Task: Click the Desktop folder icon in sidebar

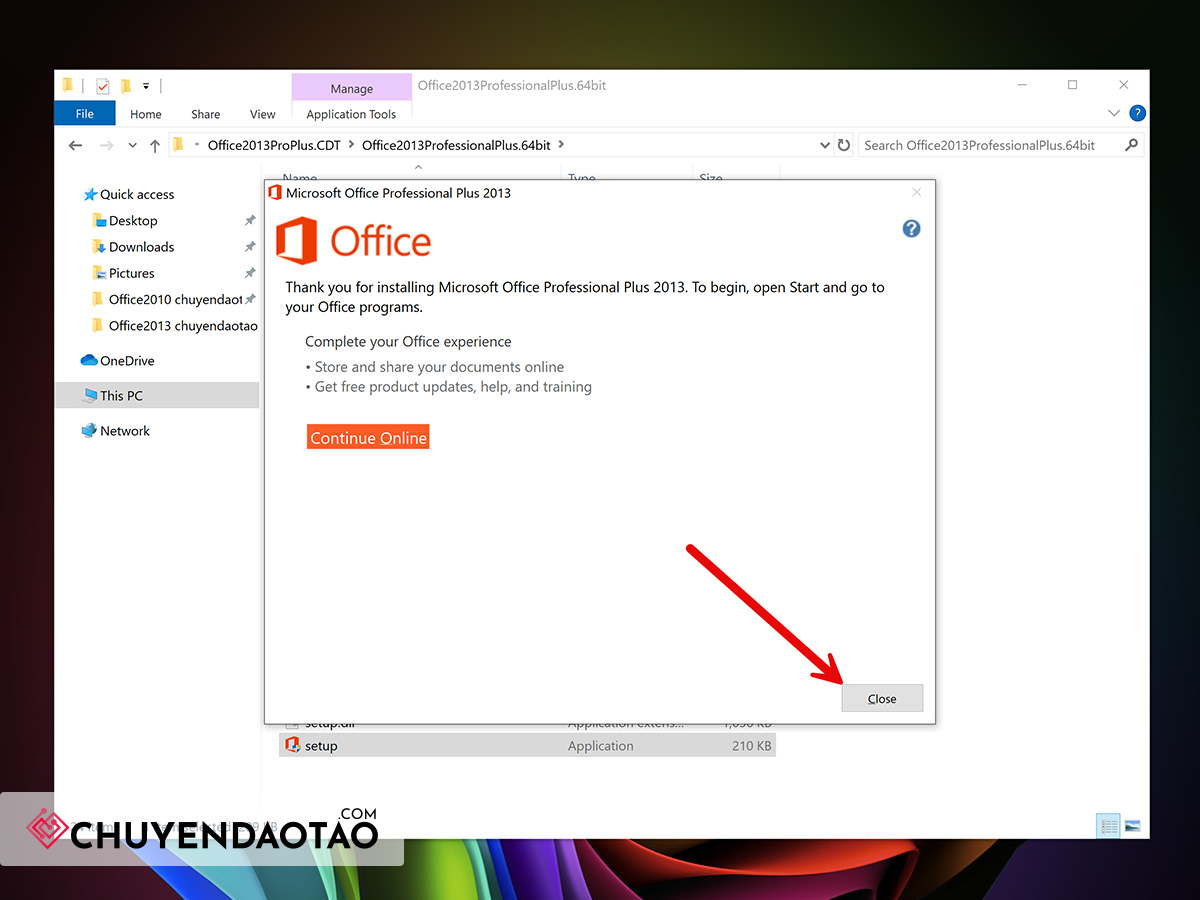Action: click(x=98, y=220)
